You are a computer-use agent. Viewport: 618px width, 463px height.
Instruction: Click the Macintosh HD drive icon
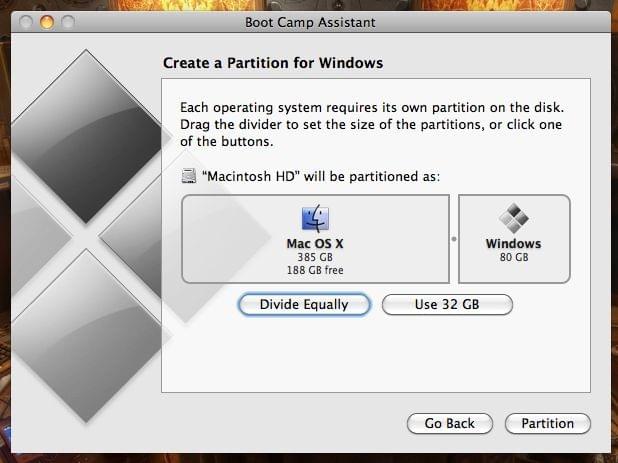(189, 176)
